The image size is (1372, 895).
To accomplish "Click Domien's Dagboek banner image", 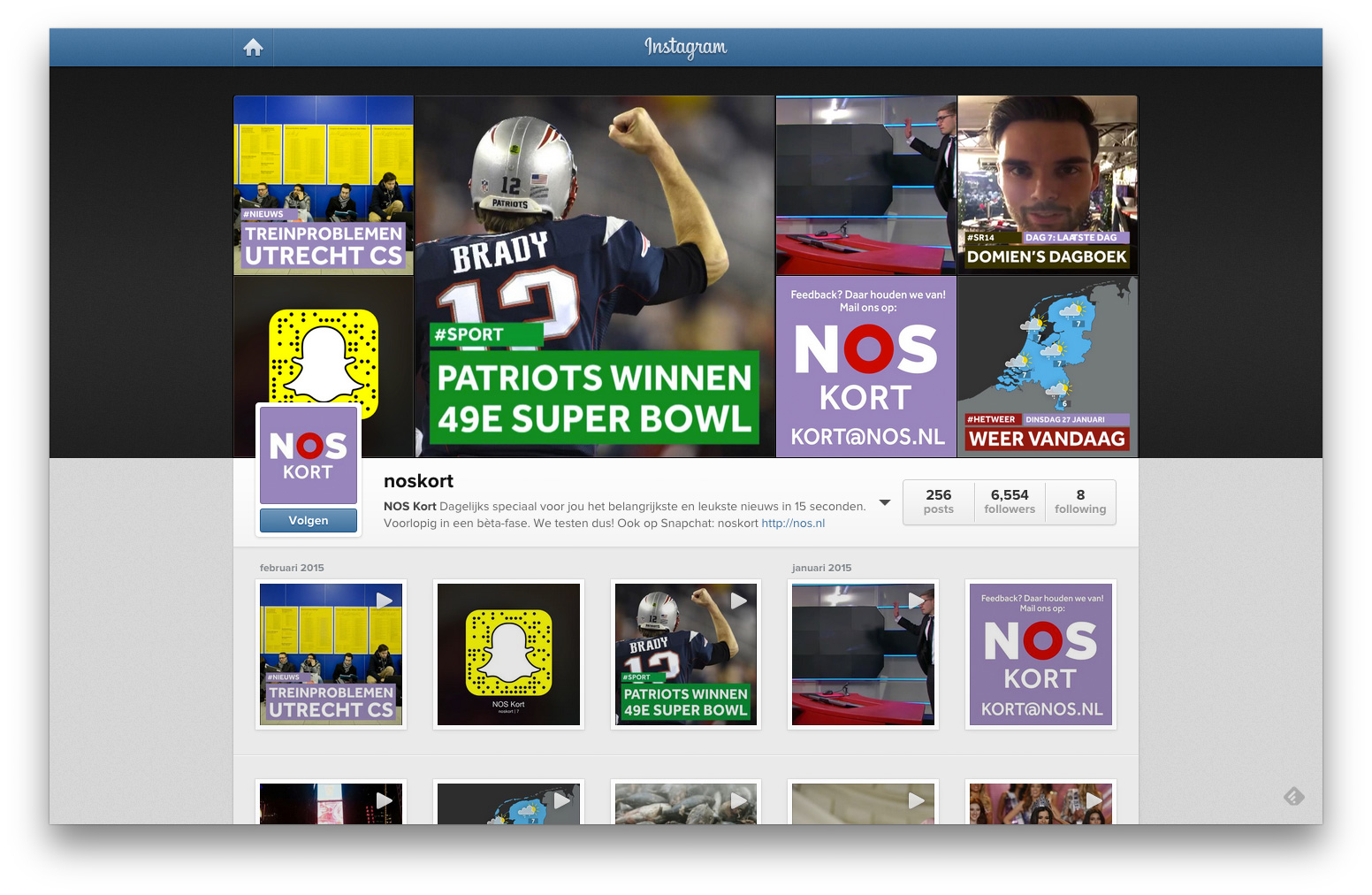I will (1047, 186).
